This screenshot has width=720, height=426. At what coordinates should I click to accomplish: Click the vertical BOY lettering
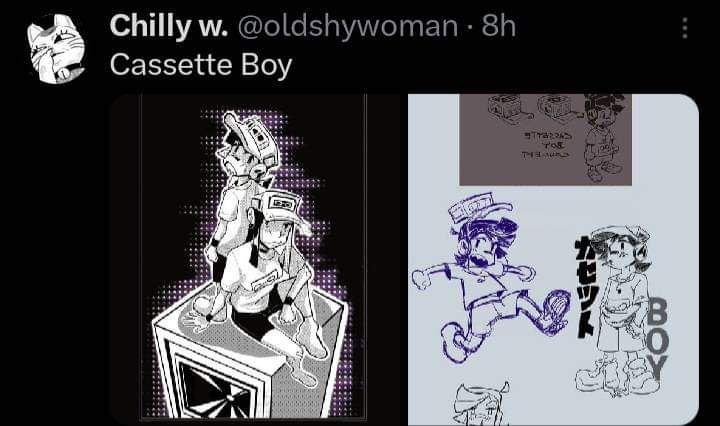(658, 339)
